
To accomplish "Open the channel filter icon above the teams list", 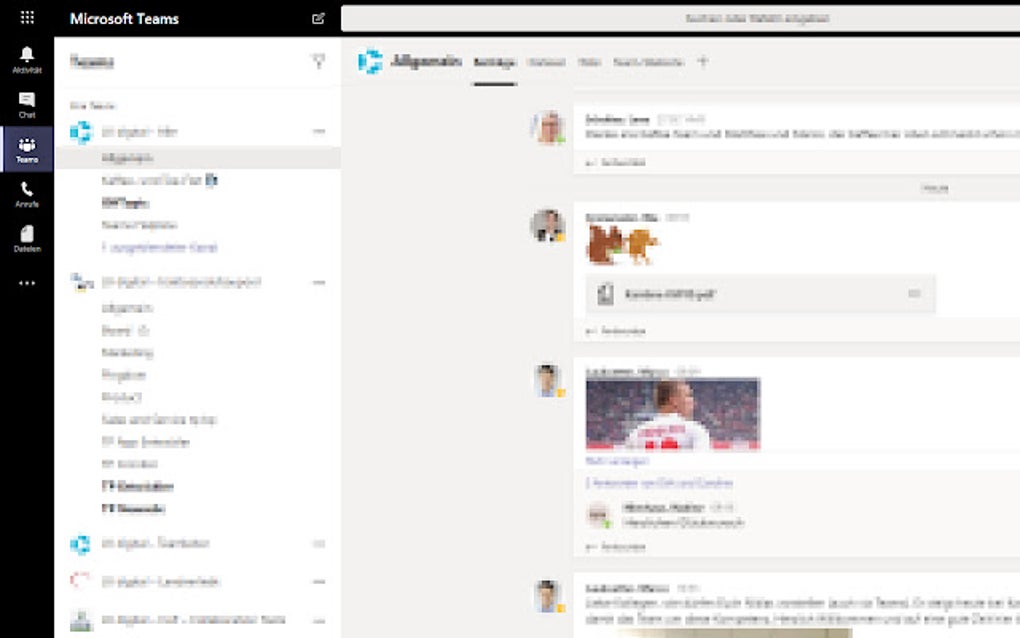I will point(318,61).
